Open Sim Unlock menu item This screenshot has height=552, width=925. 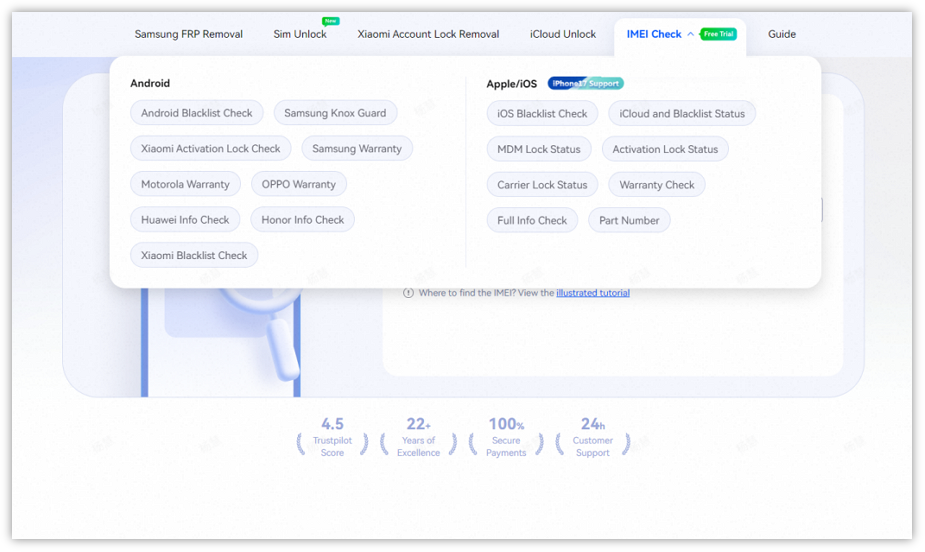(300, 34)
